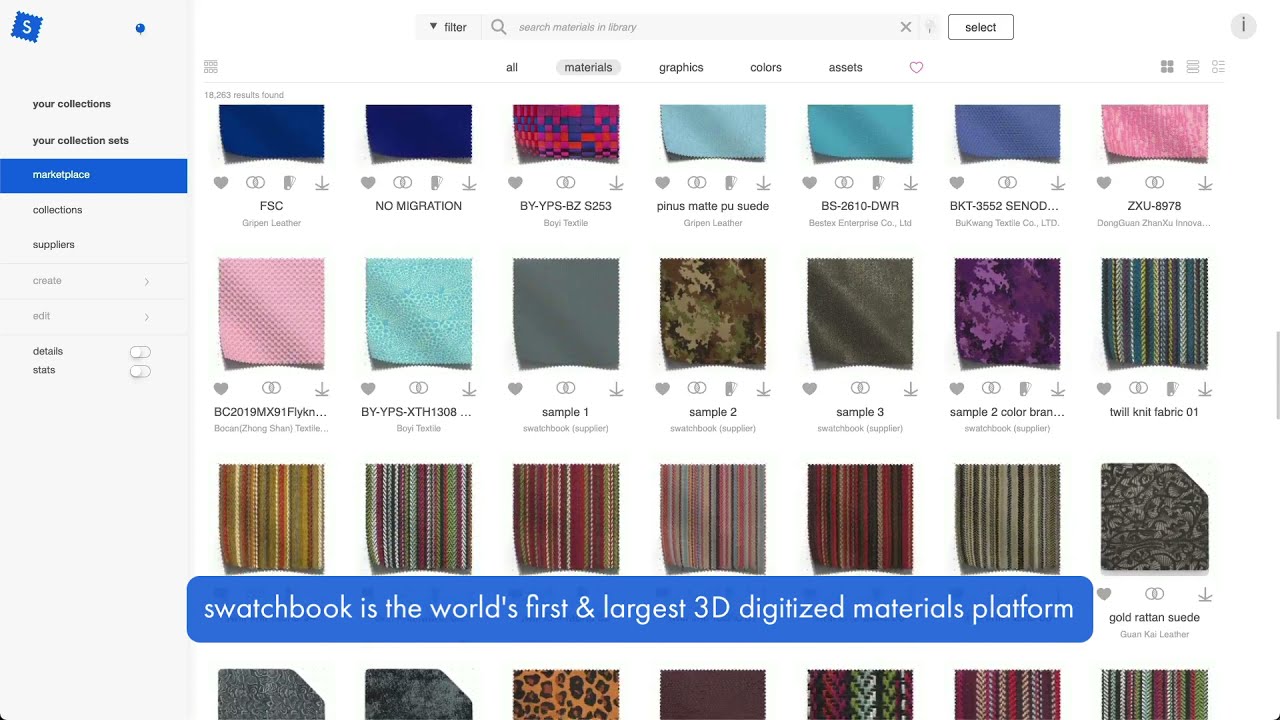The width and height of the screenshot is (1280, 720).
Task: Click the Guan Kai Leather supplier name
Action: [1154, 634]
